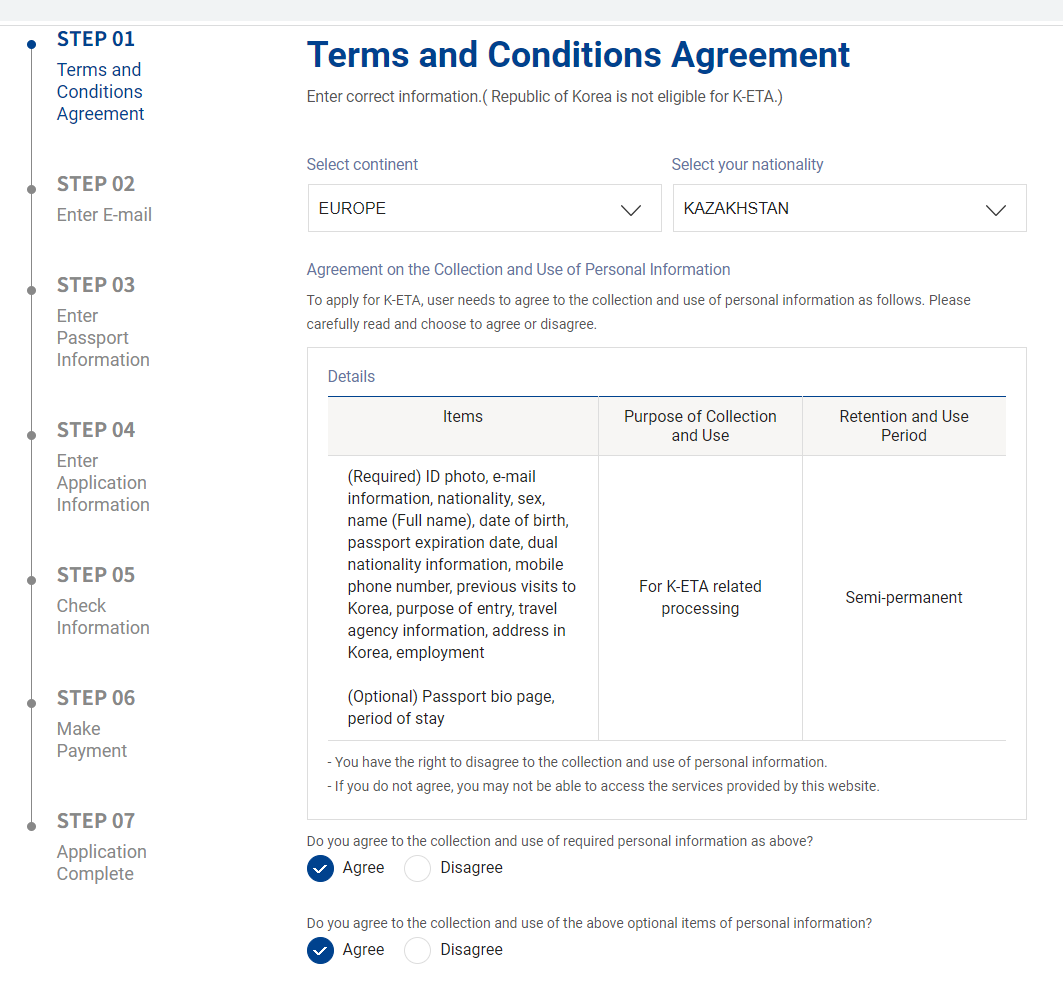
Task: Click the chevron arrow in the nationality dropdown
Action: tap(995, 210)
